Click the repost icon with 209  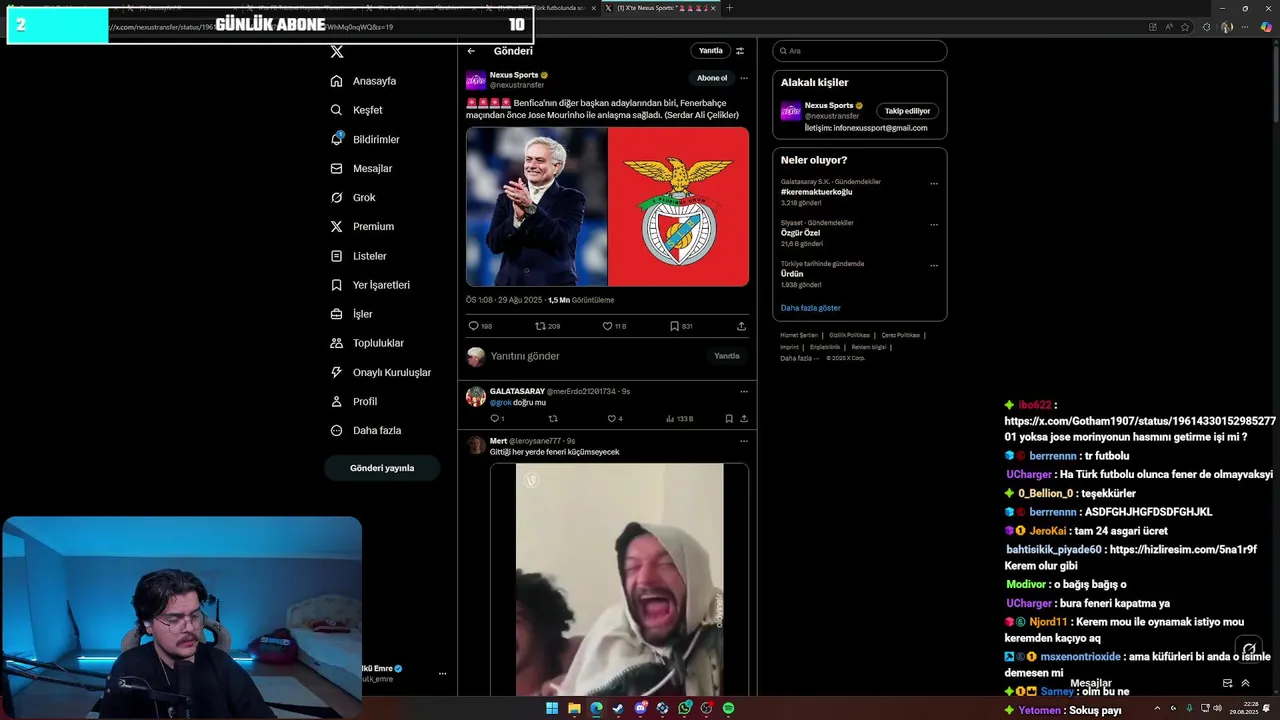547,326
